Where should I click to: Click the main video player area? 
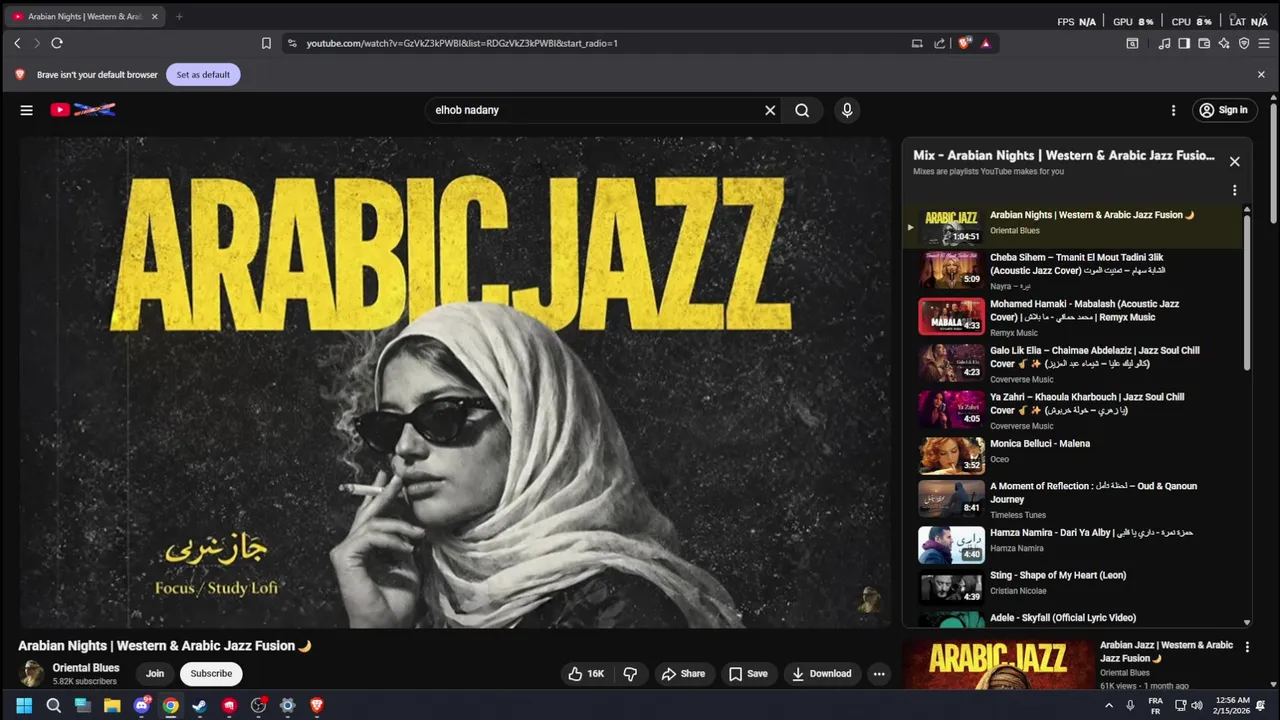coord(454,383)
